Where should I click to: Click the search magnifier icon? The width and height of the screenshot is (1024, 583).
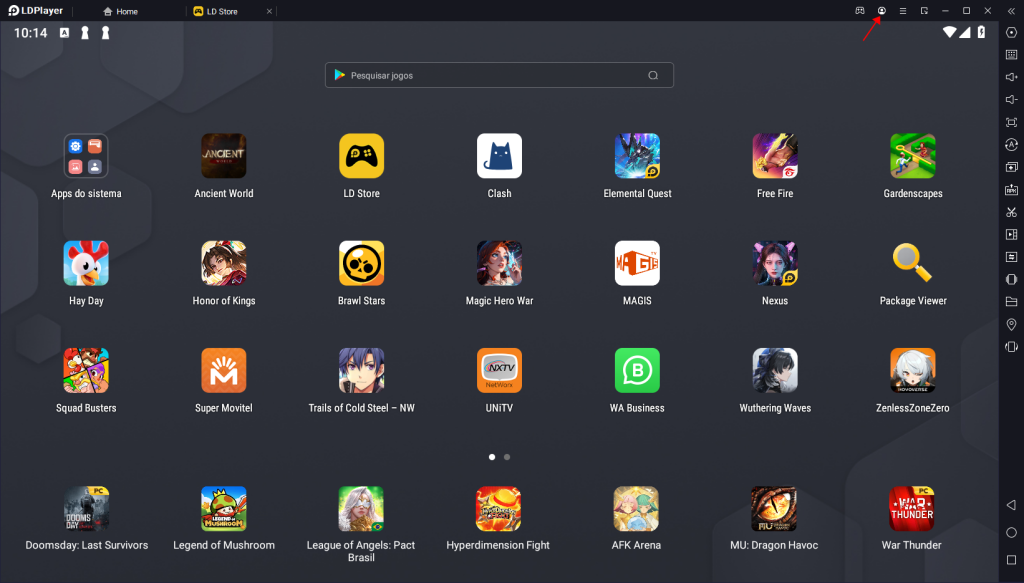tap(652, 75)
